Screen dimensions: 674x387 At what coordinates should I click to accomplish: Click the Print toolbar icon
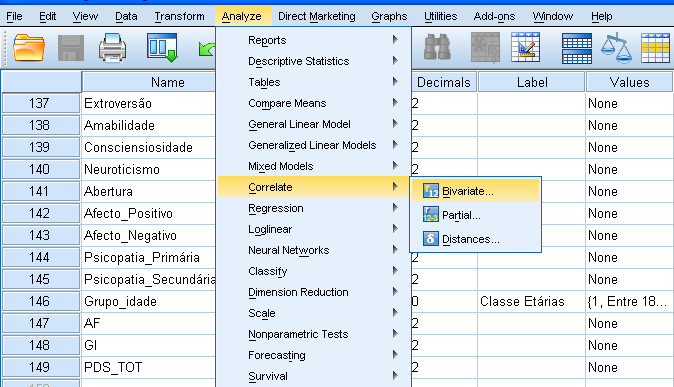[112, 48]
